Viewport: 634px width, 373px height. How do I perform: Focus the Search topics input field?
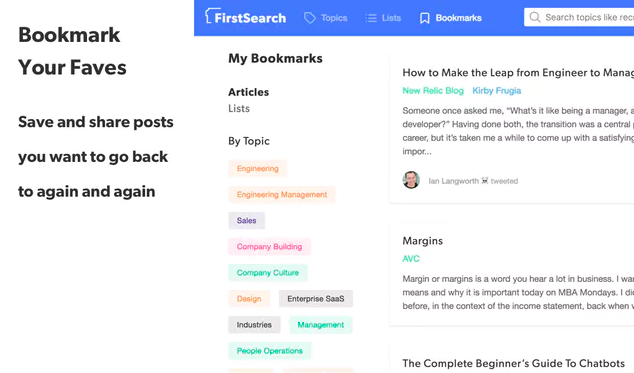(x=579, y=17)
